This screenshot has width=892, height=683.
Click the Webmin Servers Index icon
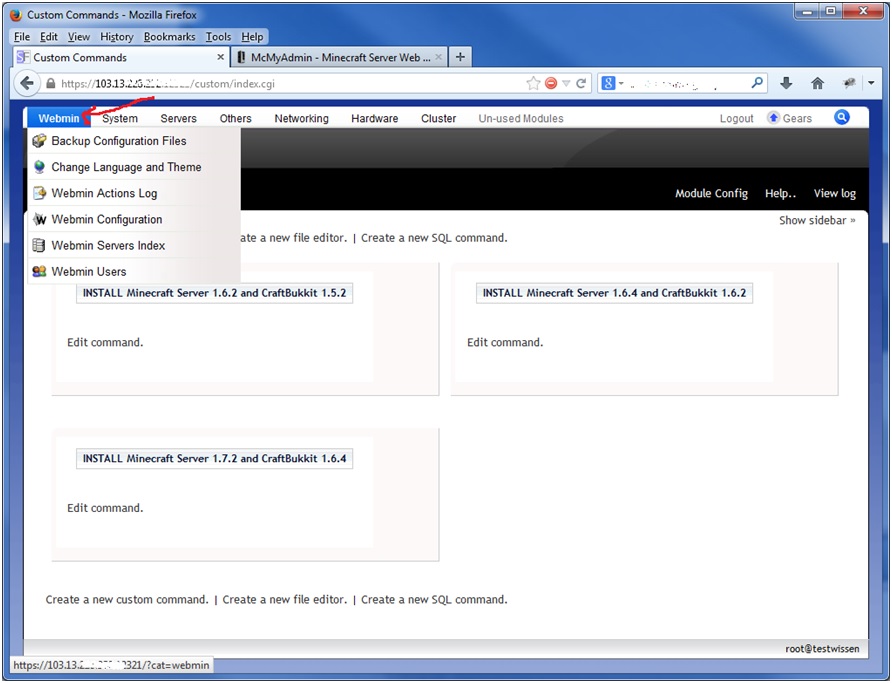click(39, 245)
